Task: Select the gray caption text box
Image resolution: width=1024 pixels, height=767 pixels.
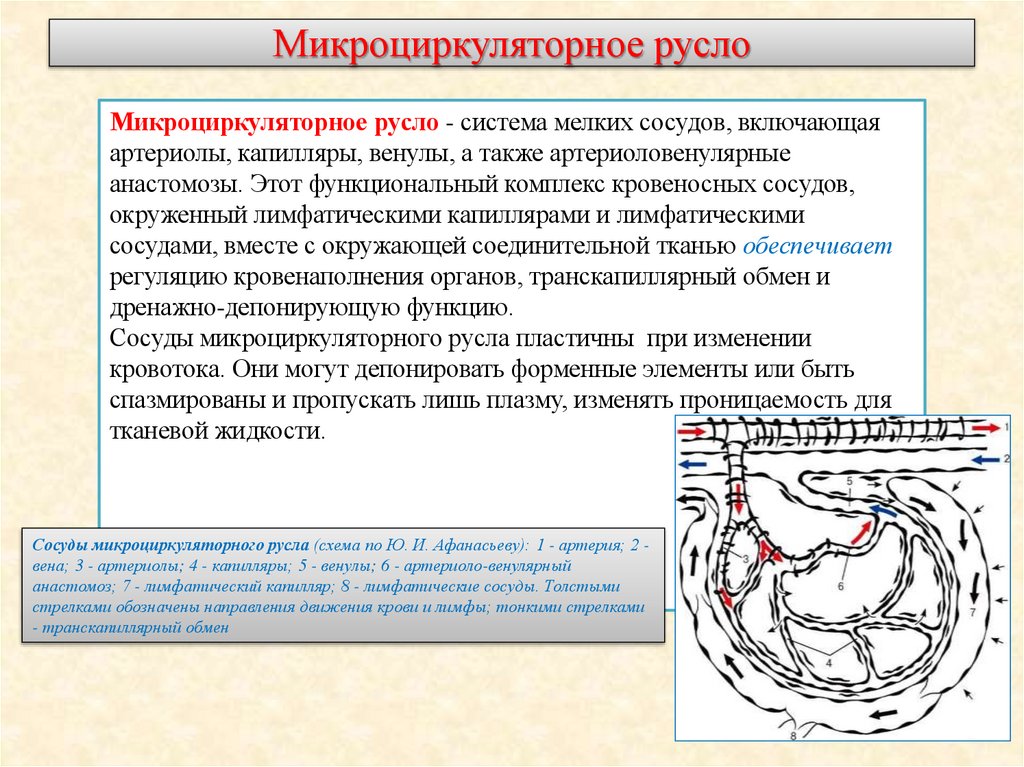Action: point(340,585)
